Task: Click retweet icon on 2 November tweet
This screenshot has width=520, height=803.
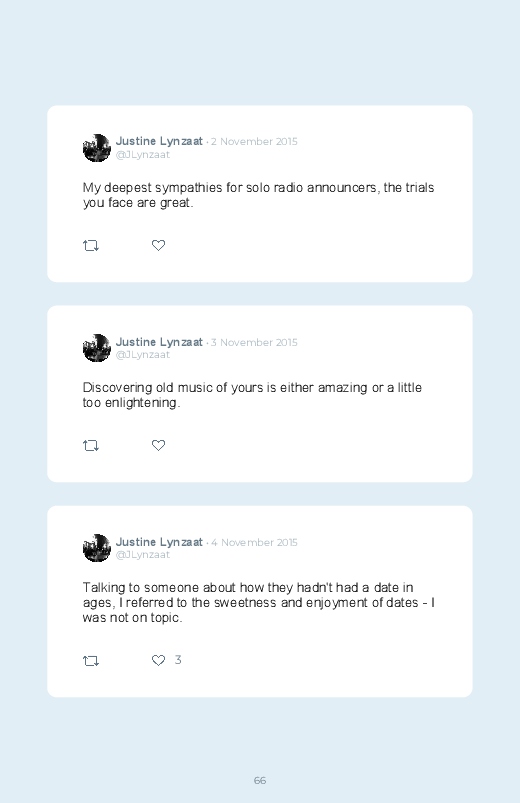Action: 91,246
